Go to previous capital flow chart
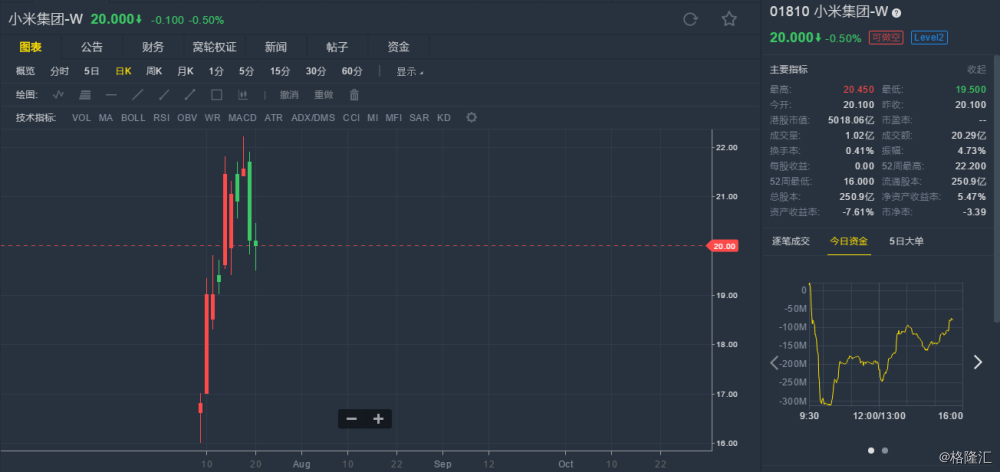 click(774, 362)
